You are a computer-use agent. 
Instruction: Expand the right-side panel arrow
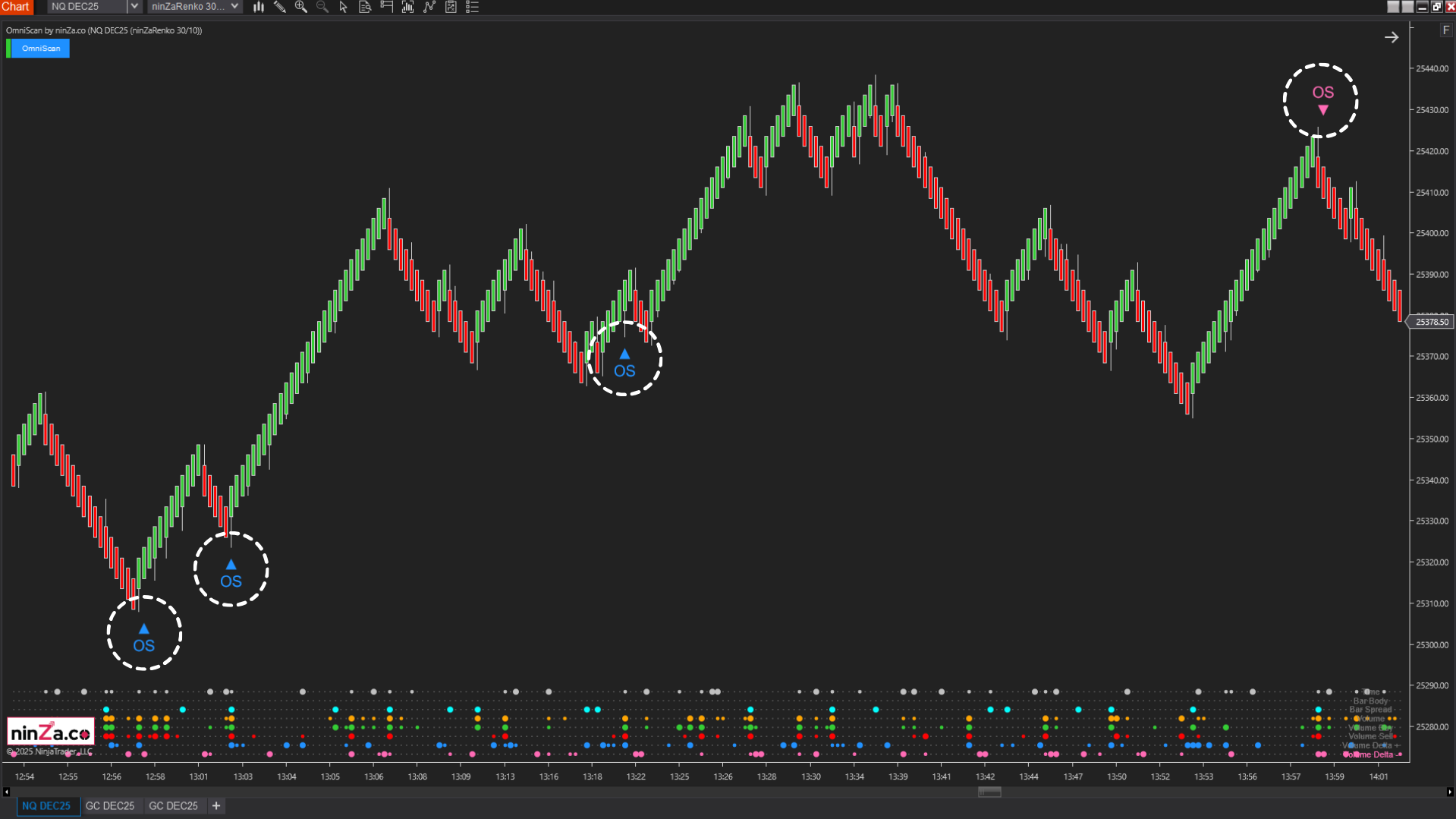tap(1392, 36)
